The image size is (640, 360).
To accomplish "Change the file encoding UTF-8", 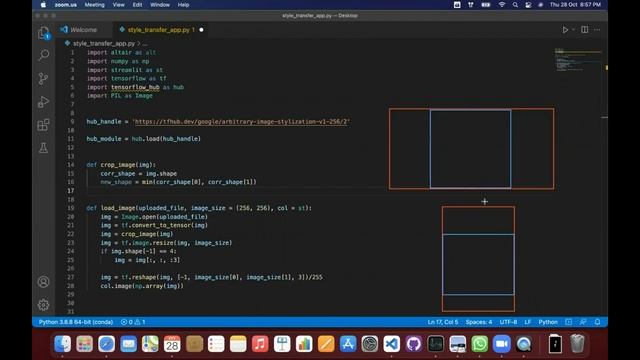I will [x=509, y=322].
